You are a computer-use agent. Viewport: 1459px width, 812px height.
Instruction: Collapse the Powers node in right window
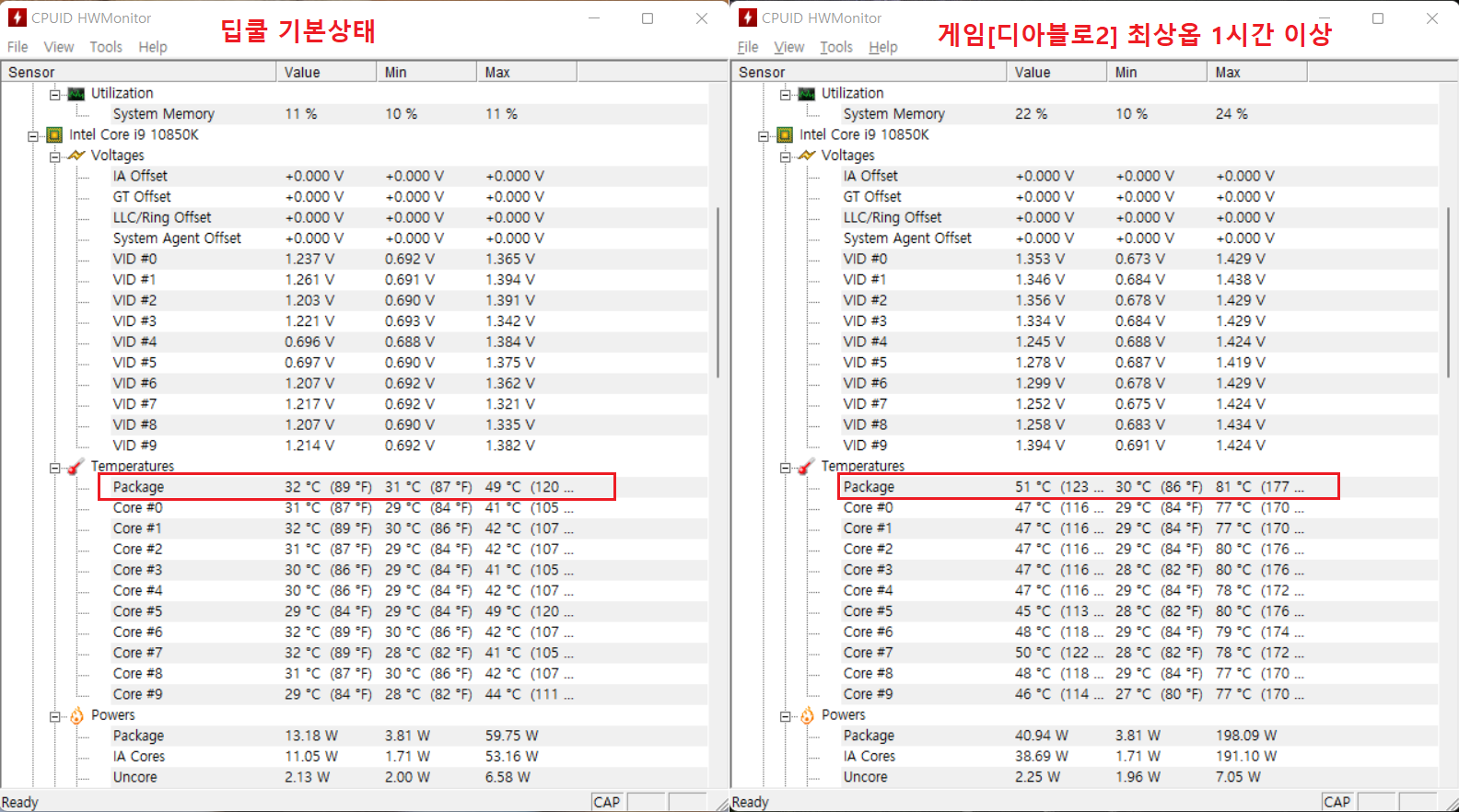click(x=785, y=716)
